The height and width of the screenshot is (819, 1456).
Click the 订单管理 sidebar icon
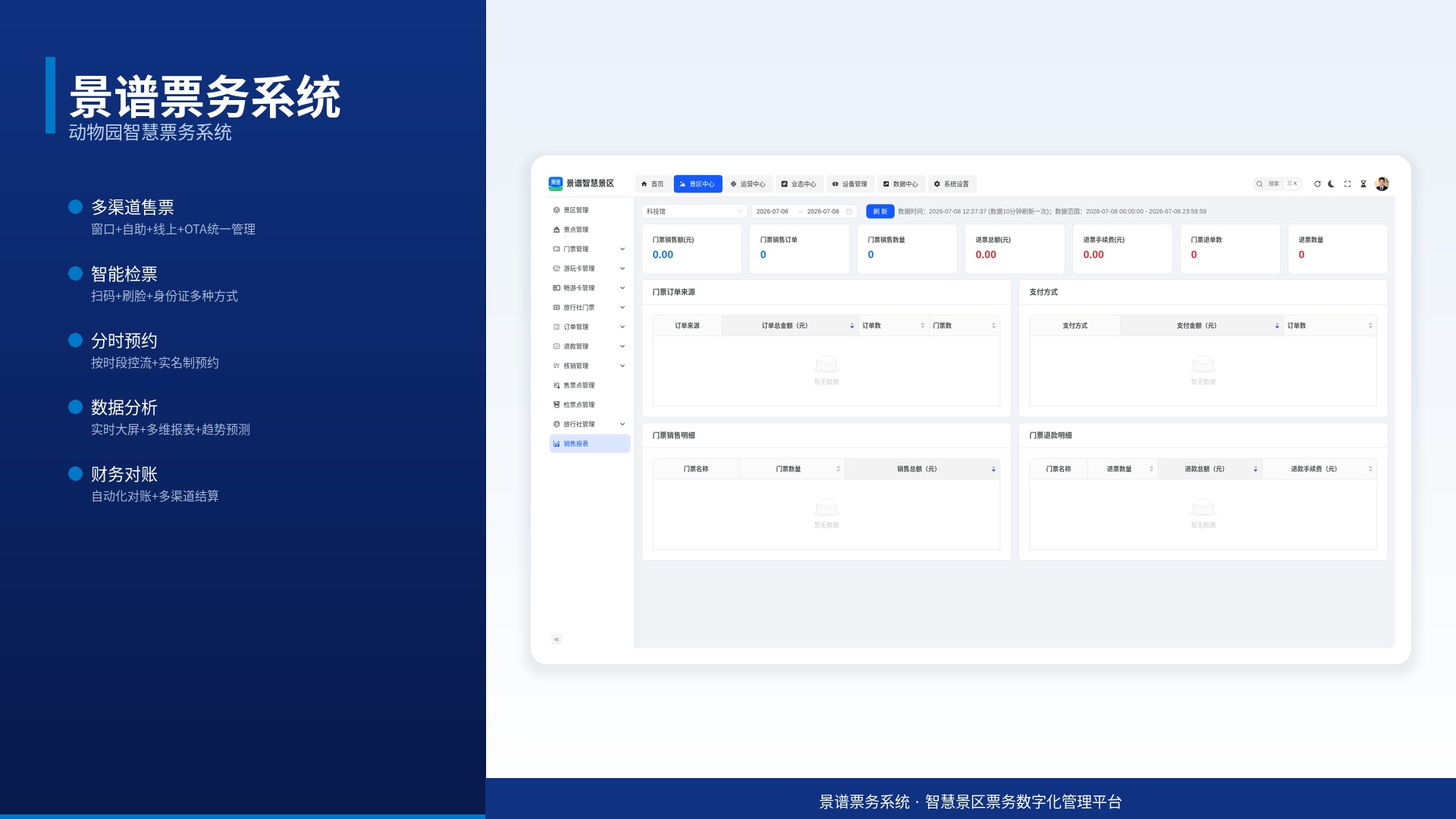557,327
